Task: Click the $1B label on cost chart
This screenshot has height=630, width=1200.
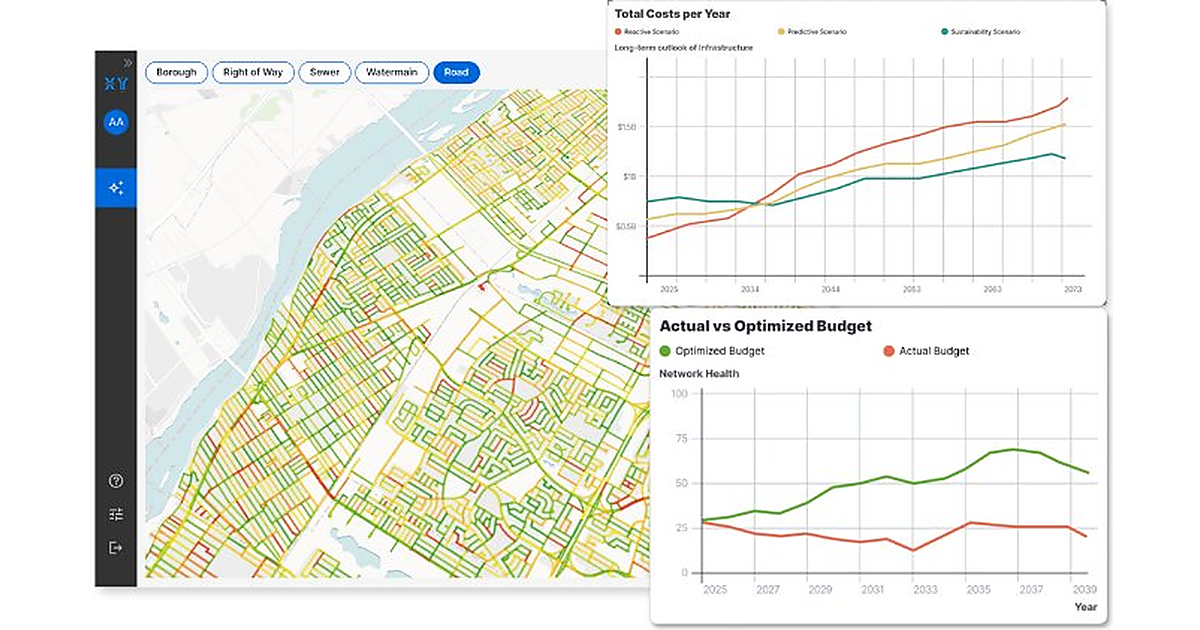Action: [x=629, y=177]
